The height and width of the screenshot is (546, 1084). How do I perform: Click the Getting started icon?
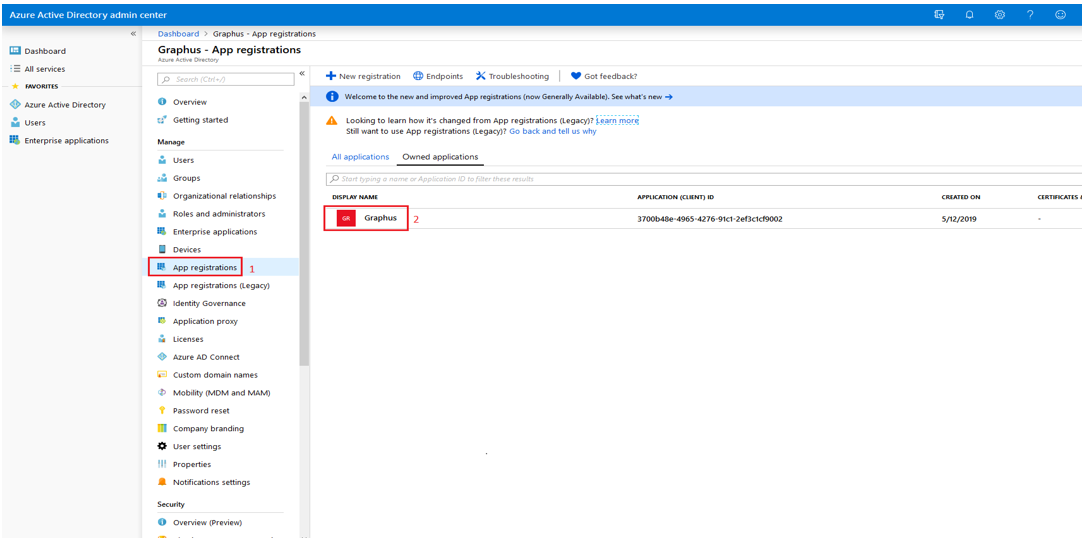162,120
